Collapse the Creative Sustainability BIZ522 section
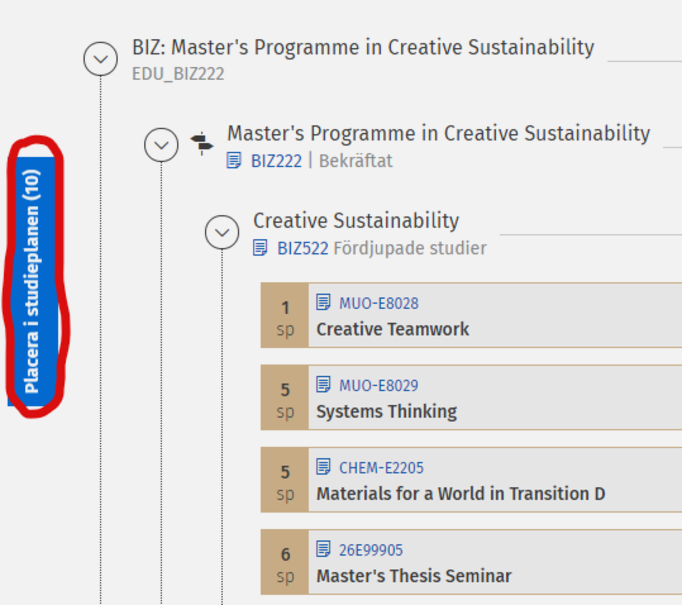Viewport: 682px width, 605px height. click(222, 232)
